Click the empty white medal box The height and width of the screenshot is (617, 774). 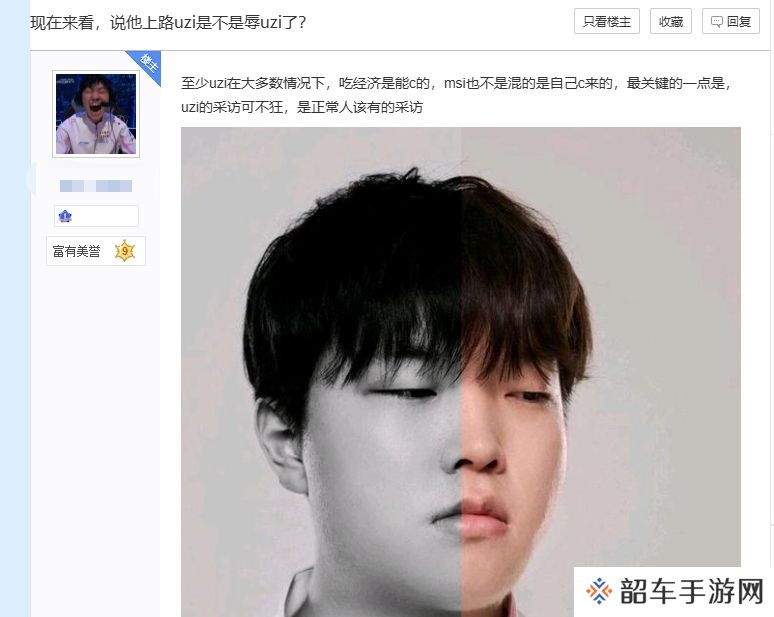tap(96, 216)
